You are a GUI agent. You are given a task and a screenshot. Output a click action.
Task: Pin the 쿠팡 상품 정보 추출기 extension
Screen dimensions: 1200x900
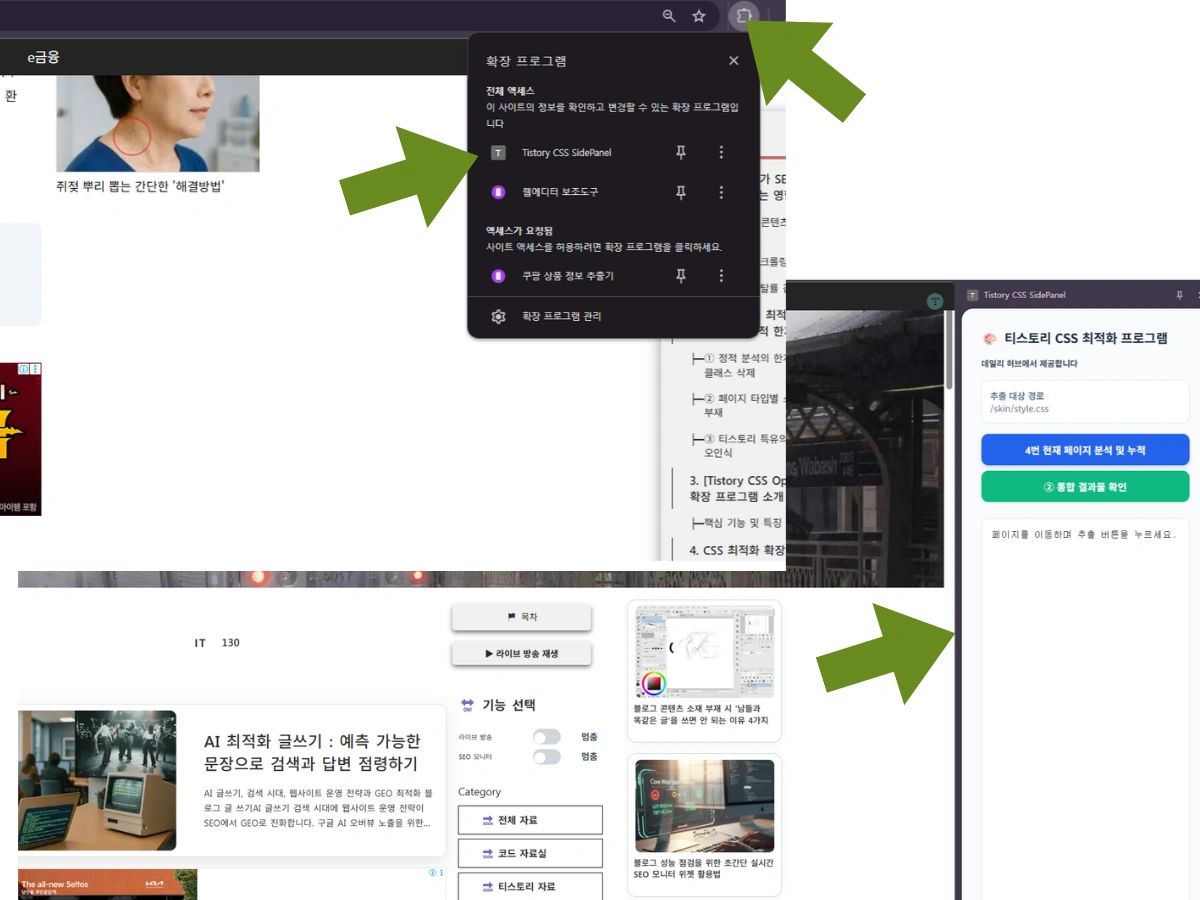681,276
